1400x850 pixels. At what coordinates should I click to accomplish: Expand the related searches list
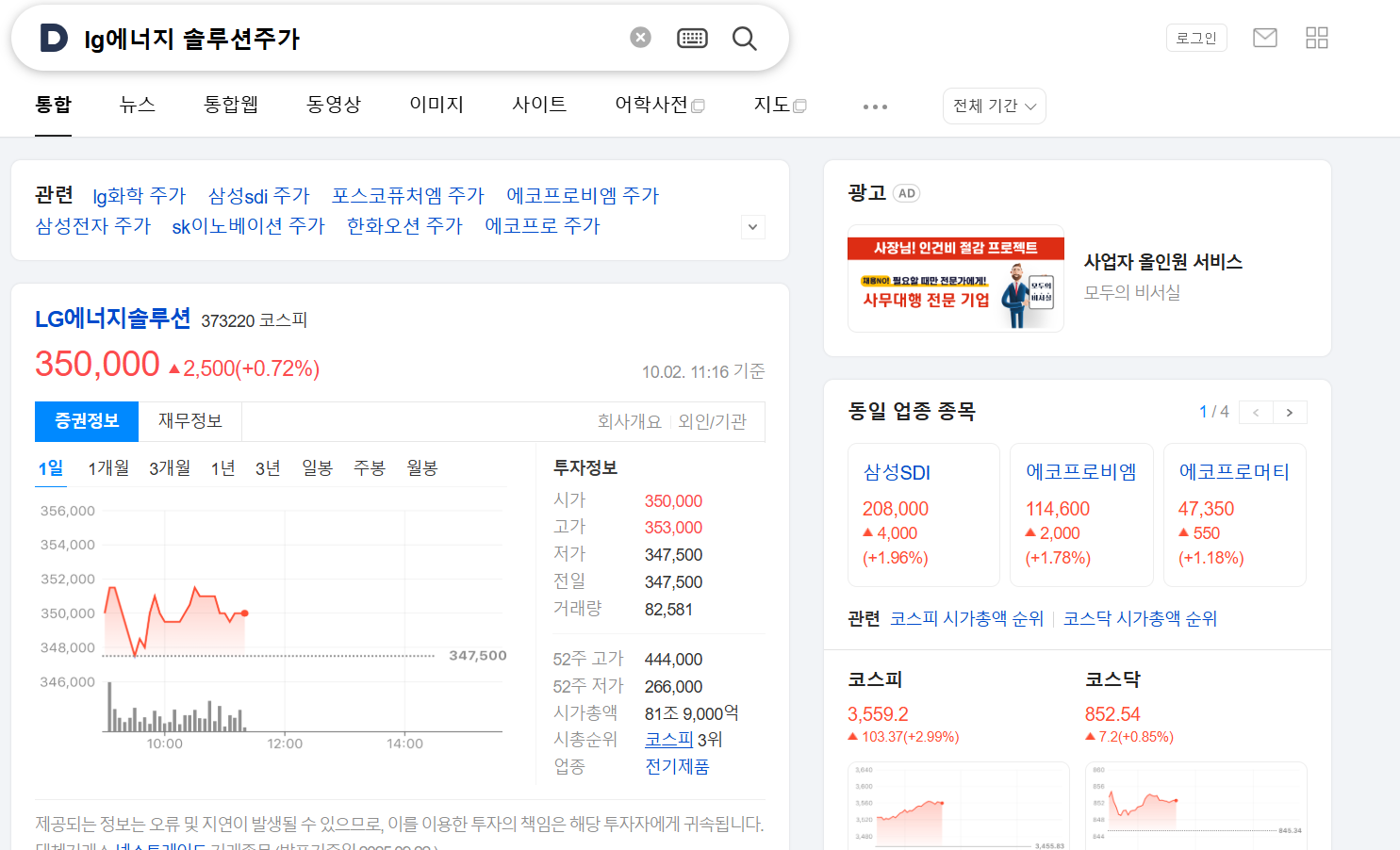coord(752,227)
